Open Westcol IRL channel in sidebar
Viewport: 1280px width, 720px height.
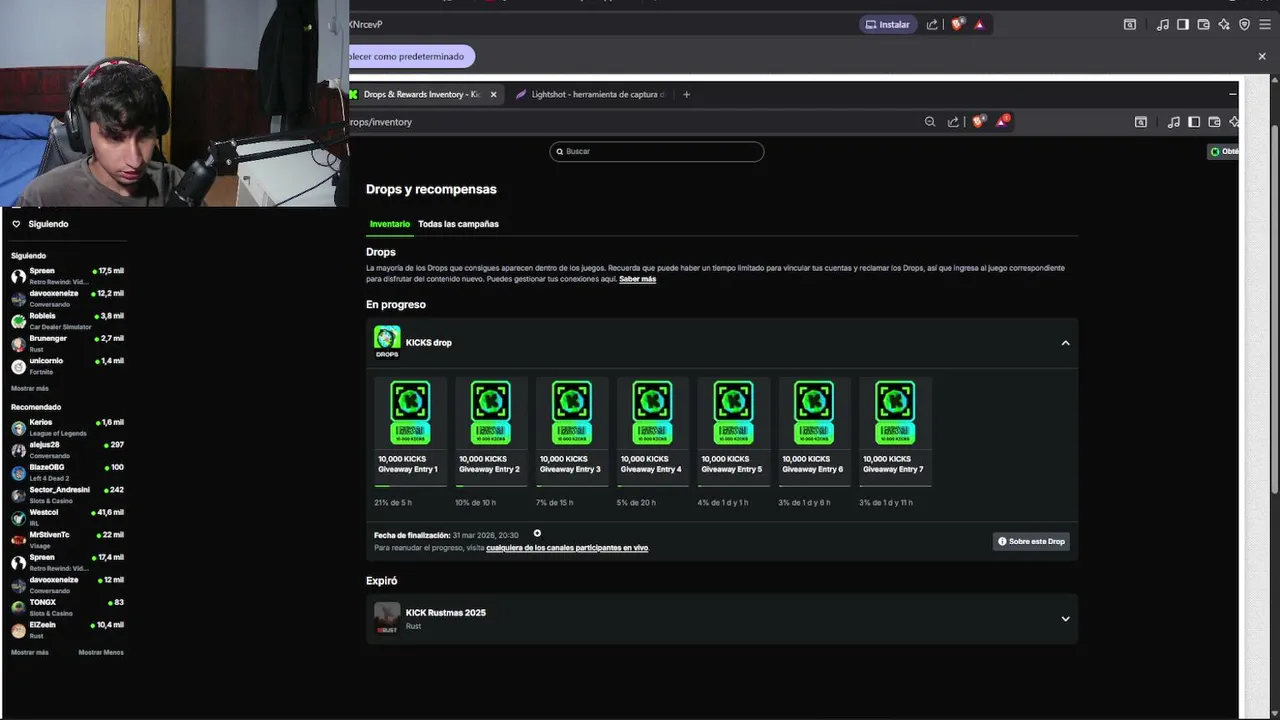tap(67, 517)
